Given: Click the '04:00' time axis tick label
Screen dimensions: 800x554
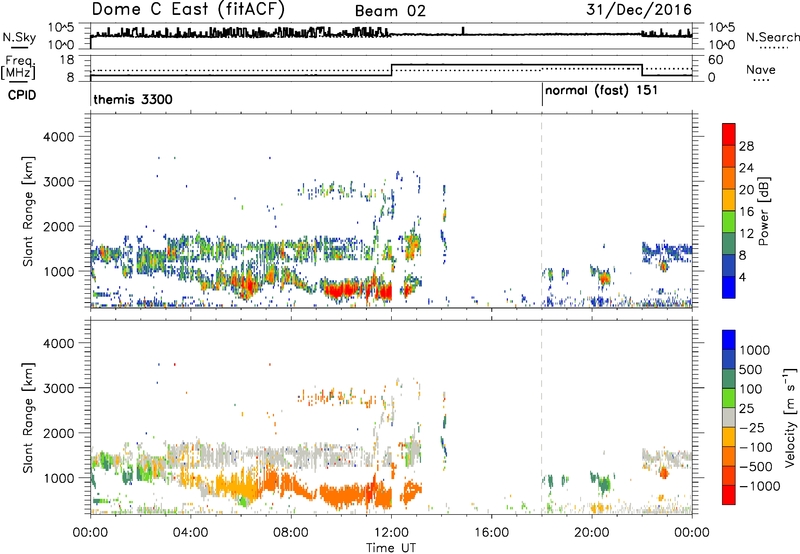Looking at the screenshot, I should (191, 533).
